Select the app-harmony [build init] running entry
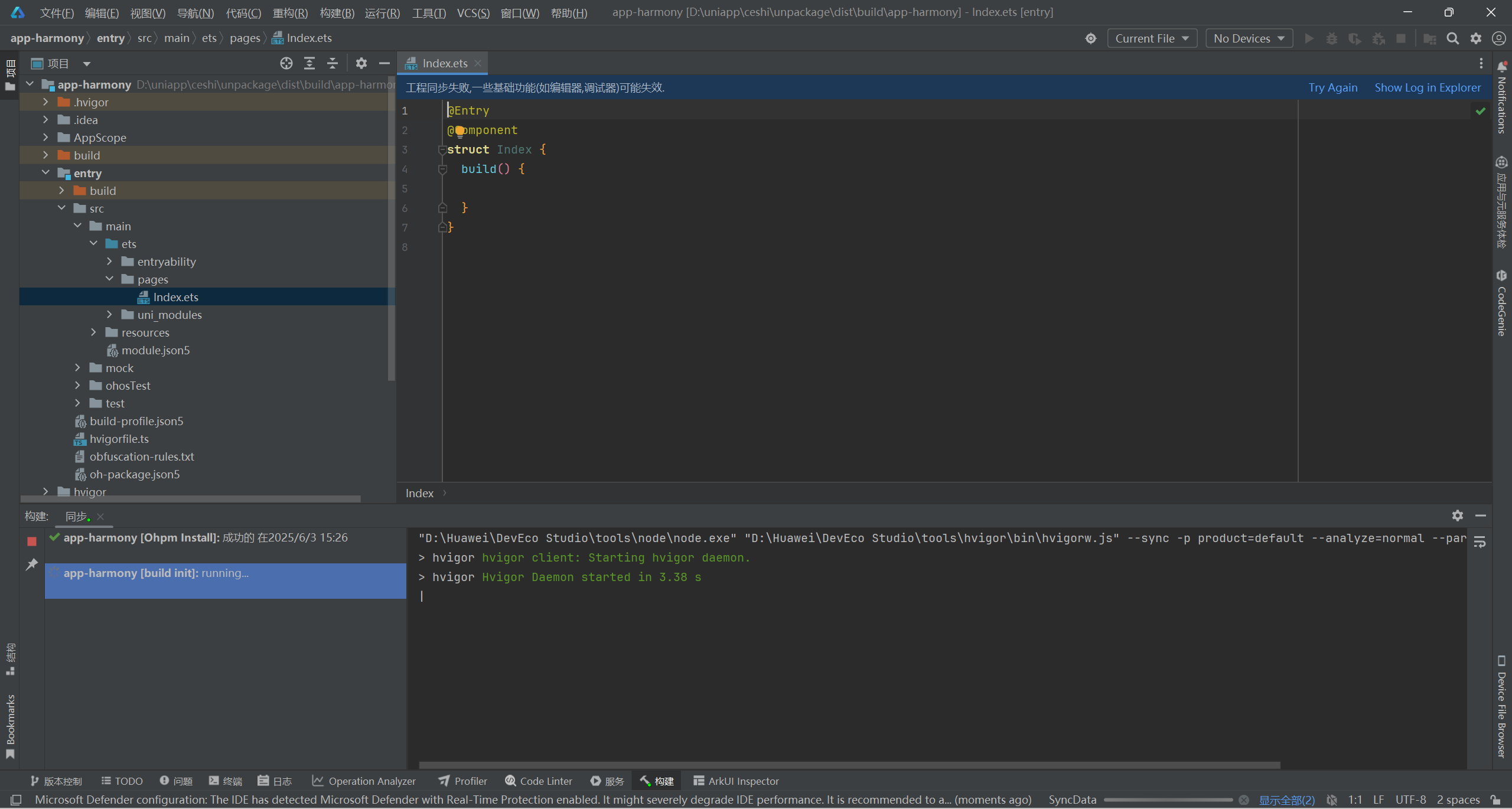Viewport: 1512px width, 809px height. pos(225,580)
